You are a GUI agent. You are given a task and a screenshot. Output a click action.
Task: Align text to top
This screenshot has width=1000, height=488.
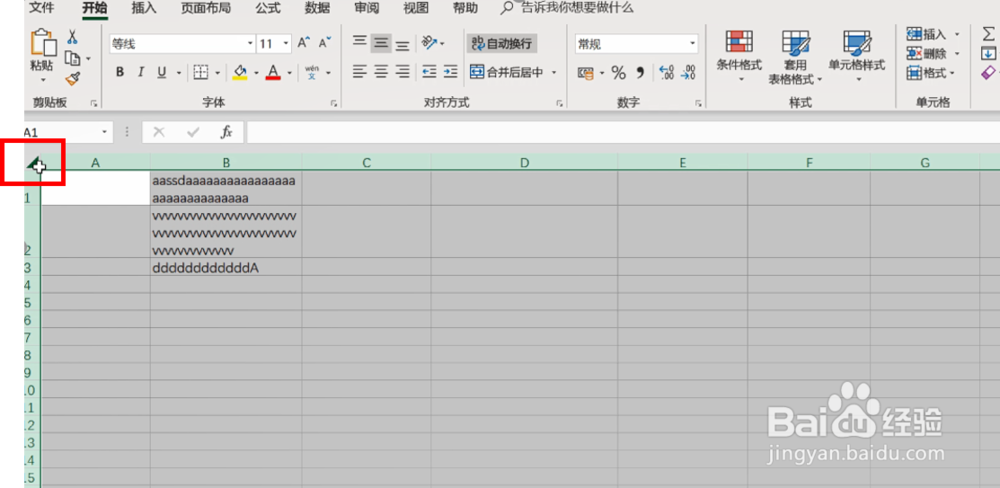pos(360,43)
